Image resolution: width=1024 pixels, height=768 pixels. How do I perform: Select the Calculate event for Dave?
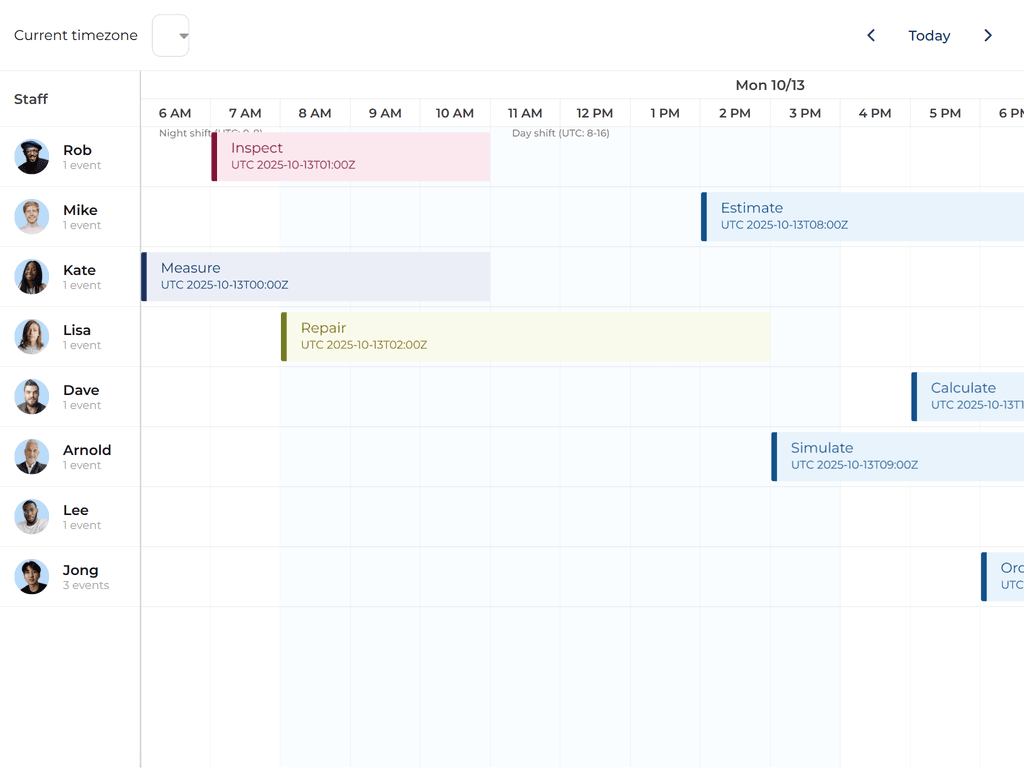pos(968,397)
